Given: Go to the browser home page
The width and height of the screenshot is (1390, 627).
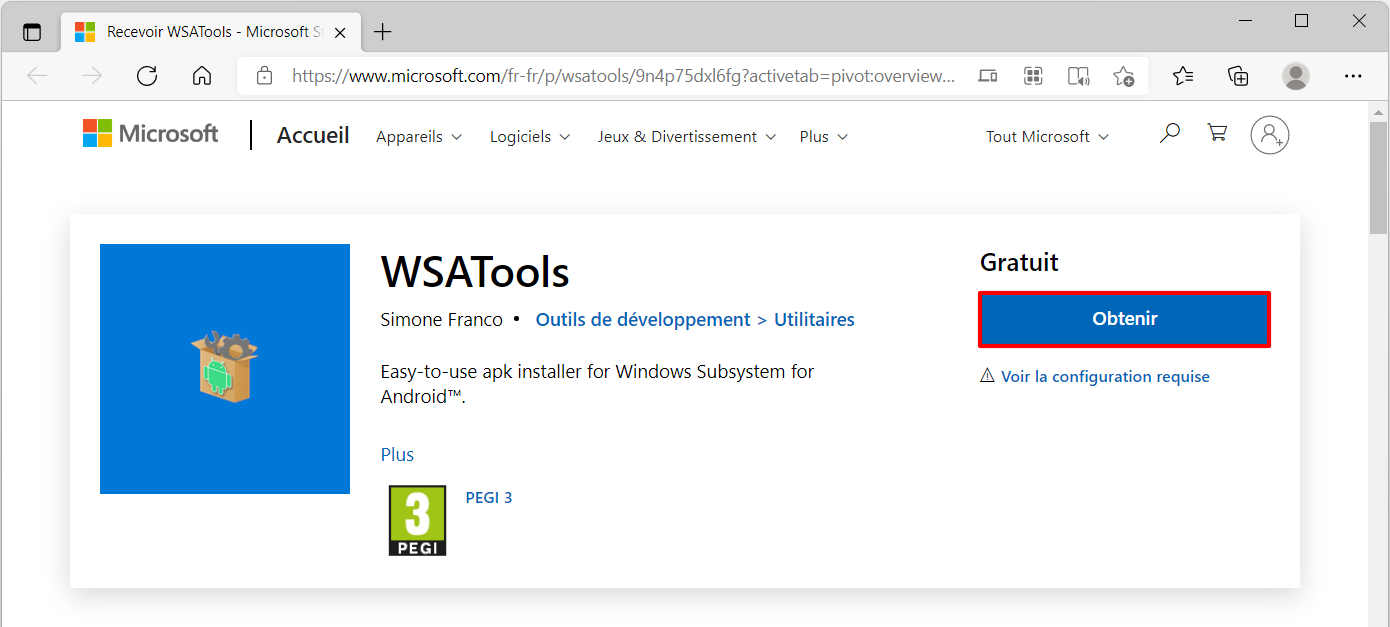Looking at the screenshot, I should [x=202, y=76].
